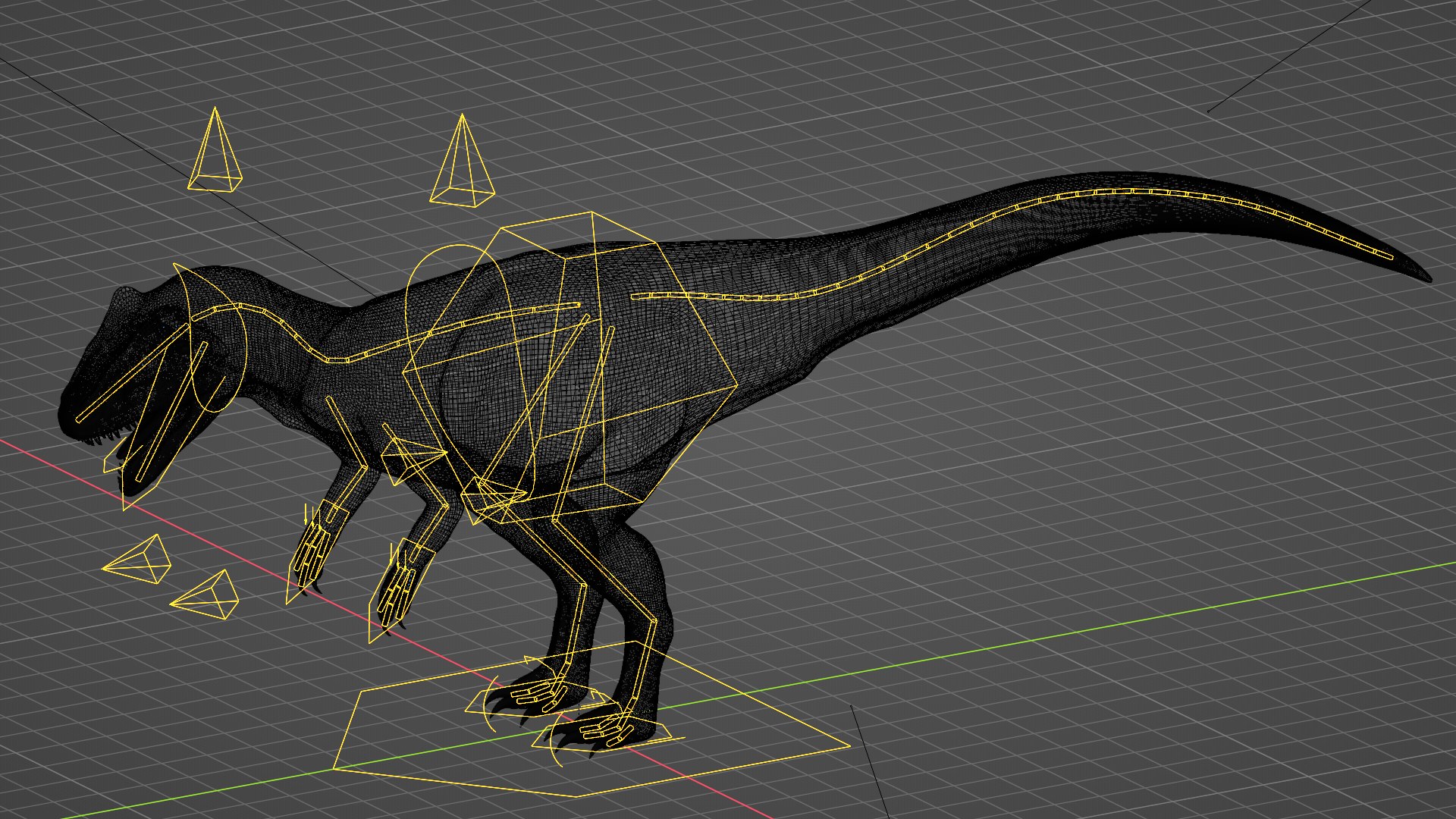The width and height of the screenshot is (1456, 819).
Task: Select the curved head control shape at the skull
Action: [x=212, y=337]
